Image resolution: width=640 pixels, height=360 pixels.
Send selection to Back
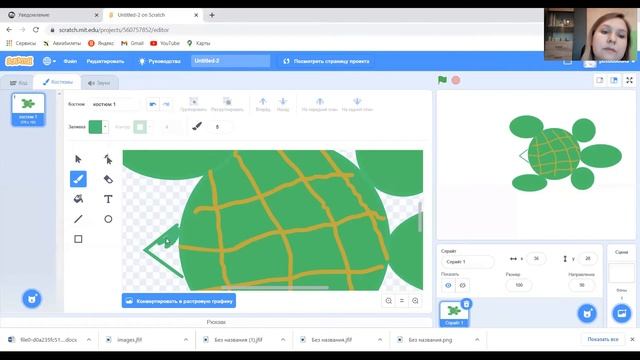[x=357, y=104]
